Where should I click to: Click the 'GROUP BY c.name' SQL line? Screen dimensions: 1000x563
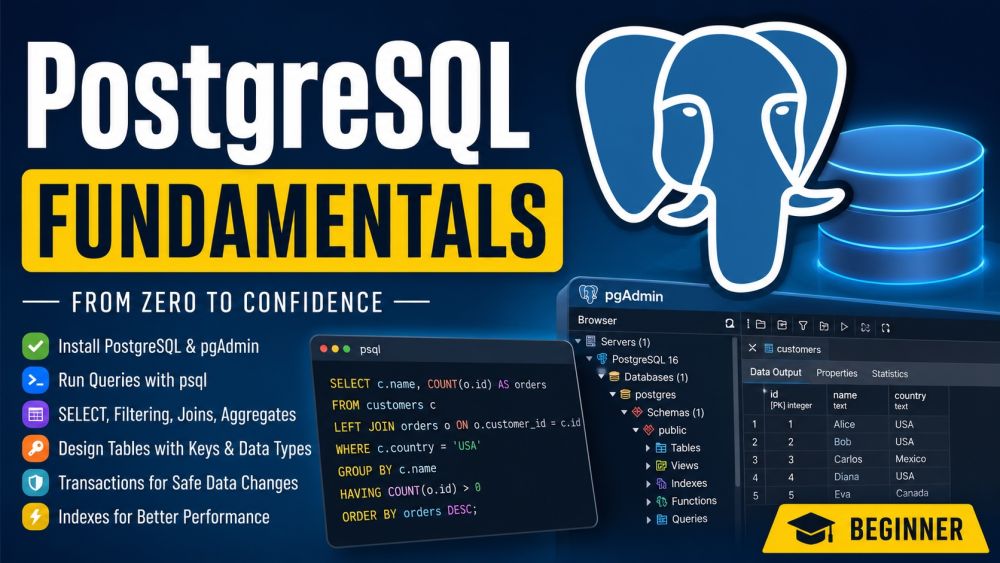(x=387, y=470)
